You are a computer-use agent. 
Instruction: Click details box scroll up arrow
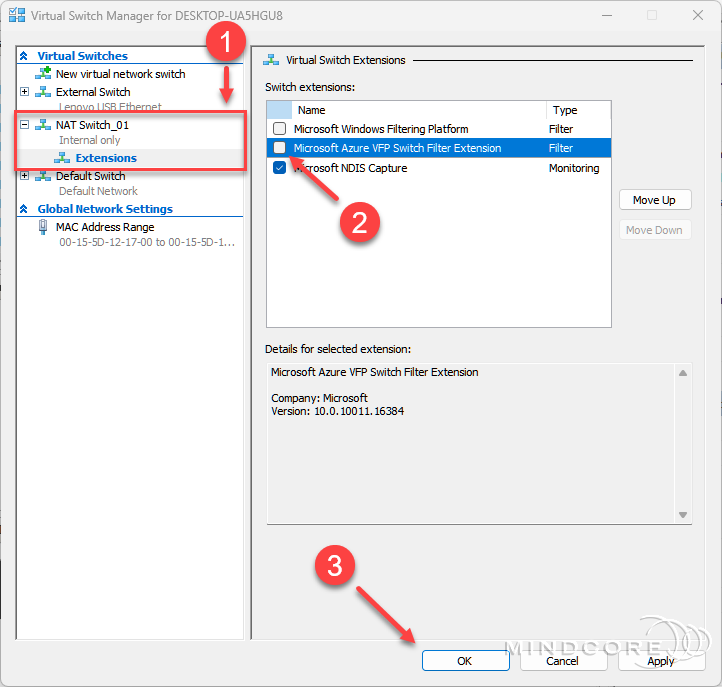click(683, 373)
